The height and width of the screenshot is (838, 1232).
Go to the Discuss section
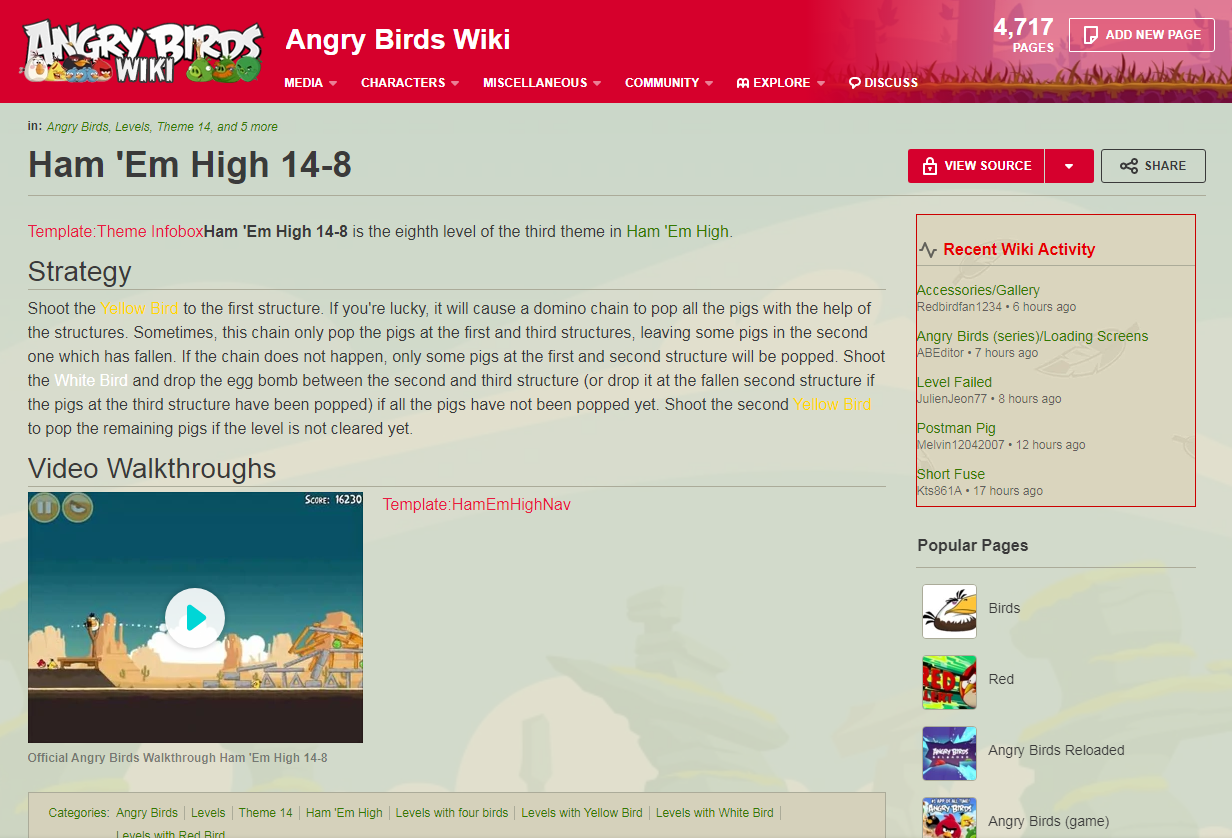coord(883,83)
